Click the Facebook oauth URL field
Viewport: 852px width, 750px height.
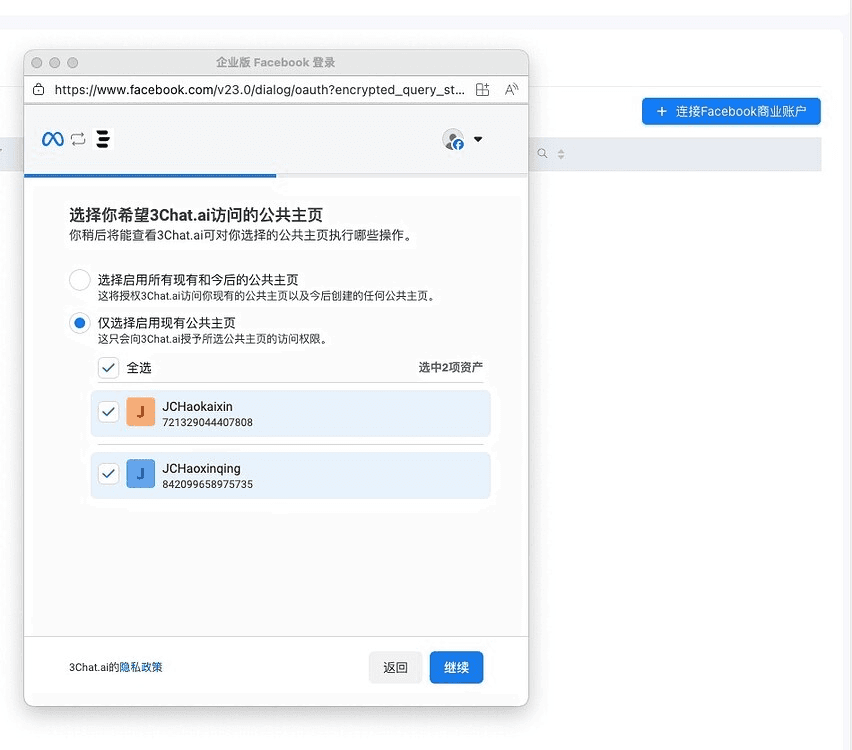click(x=259, y=90)
